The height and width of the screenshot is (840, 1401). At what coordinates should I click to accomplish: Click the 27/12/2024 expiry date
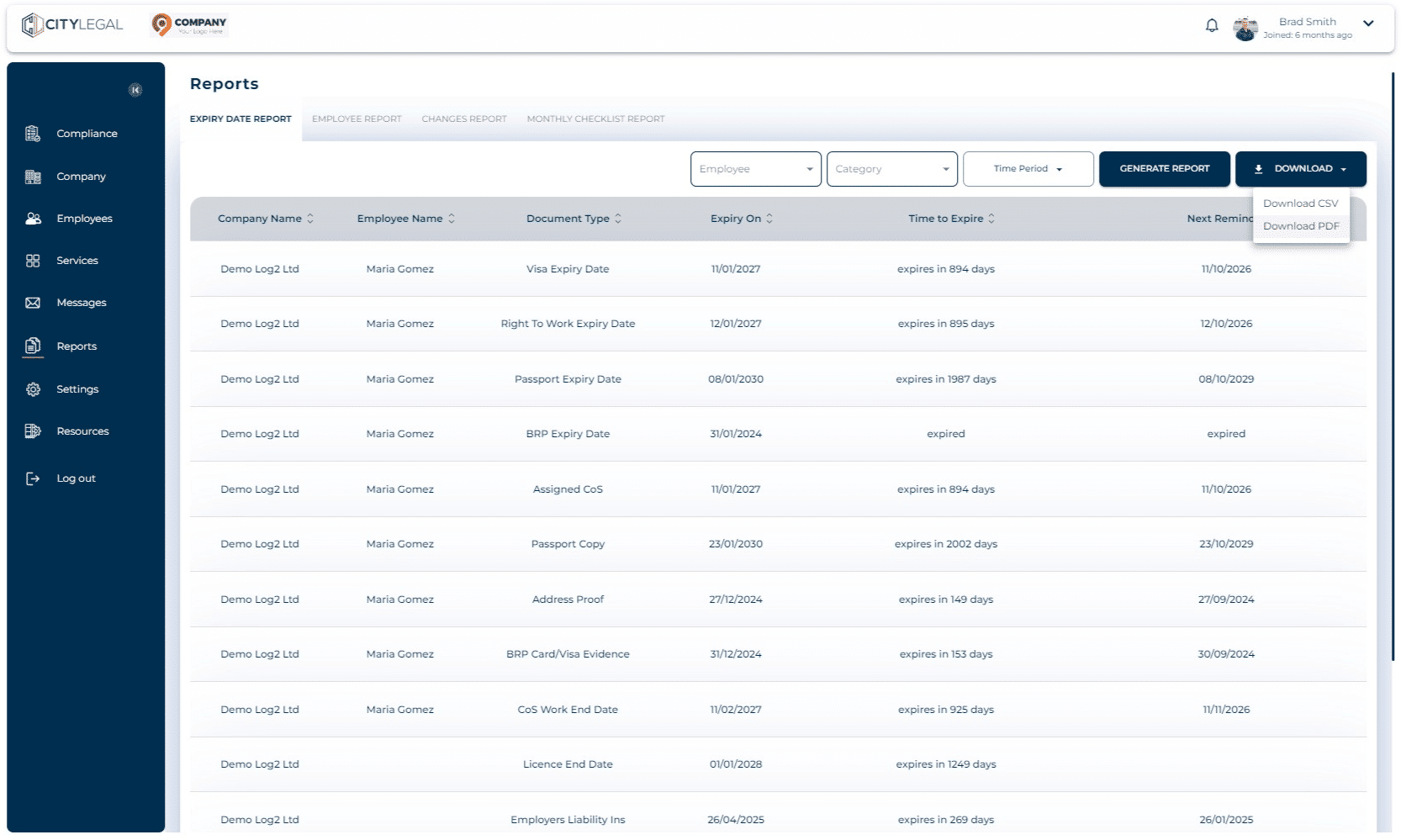pyautogui.click(x=736, y=600)
